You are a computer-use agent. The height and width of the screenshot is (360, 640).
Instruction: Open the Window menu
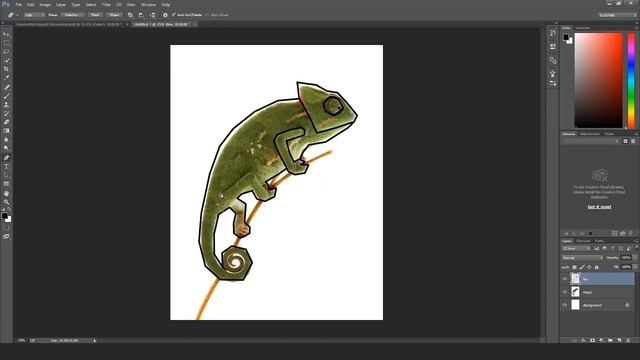(x=148, y=4)
